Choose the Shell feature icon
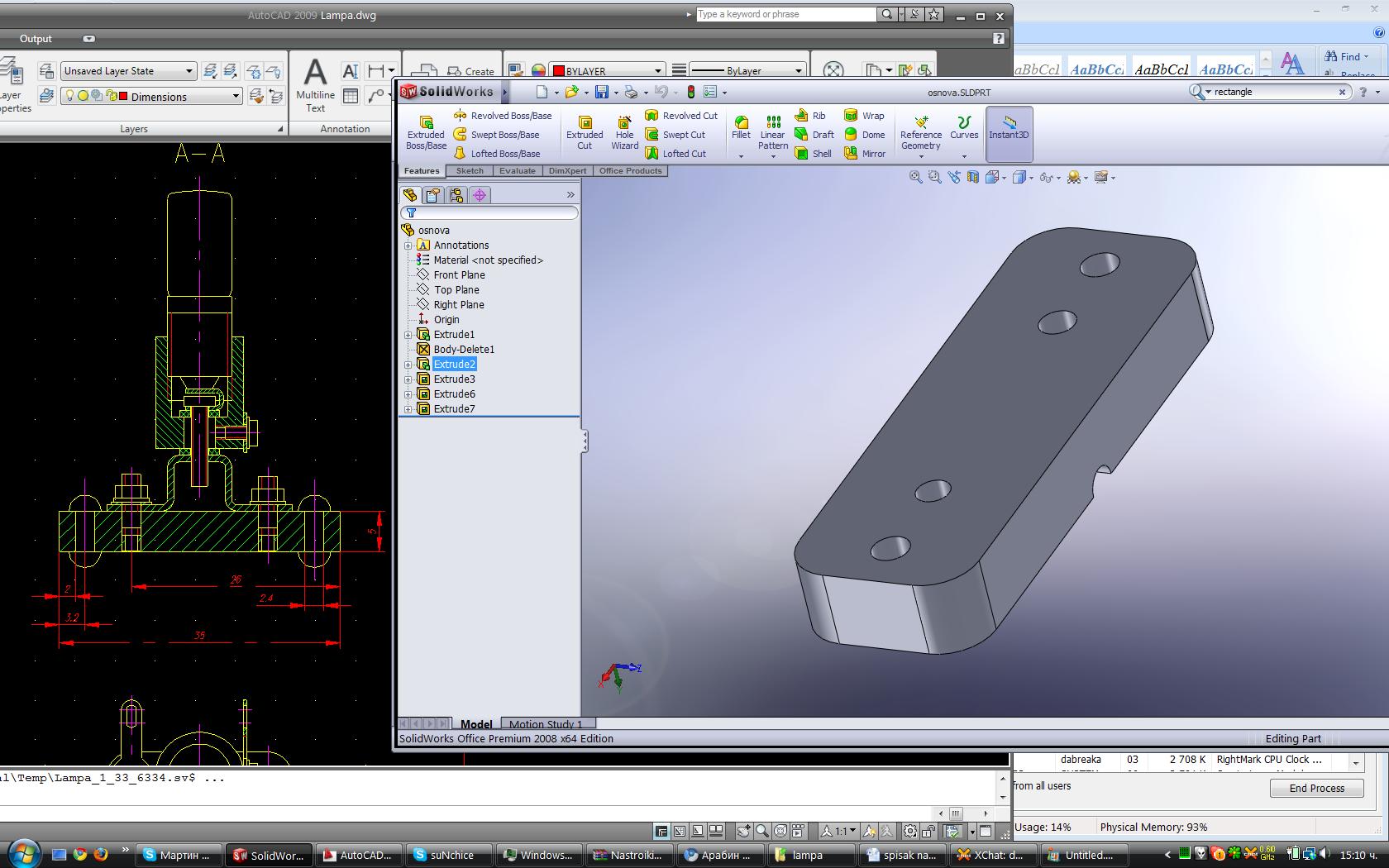1389x868 pixels. click(x=813, y=154)
